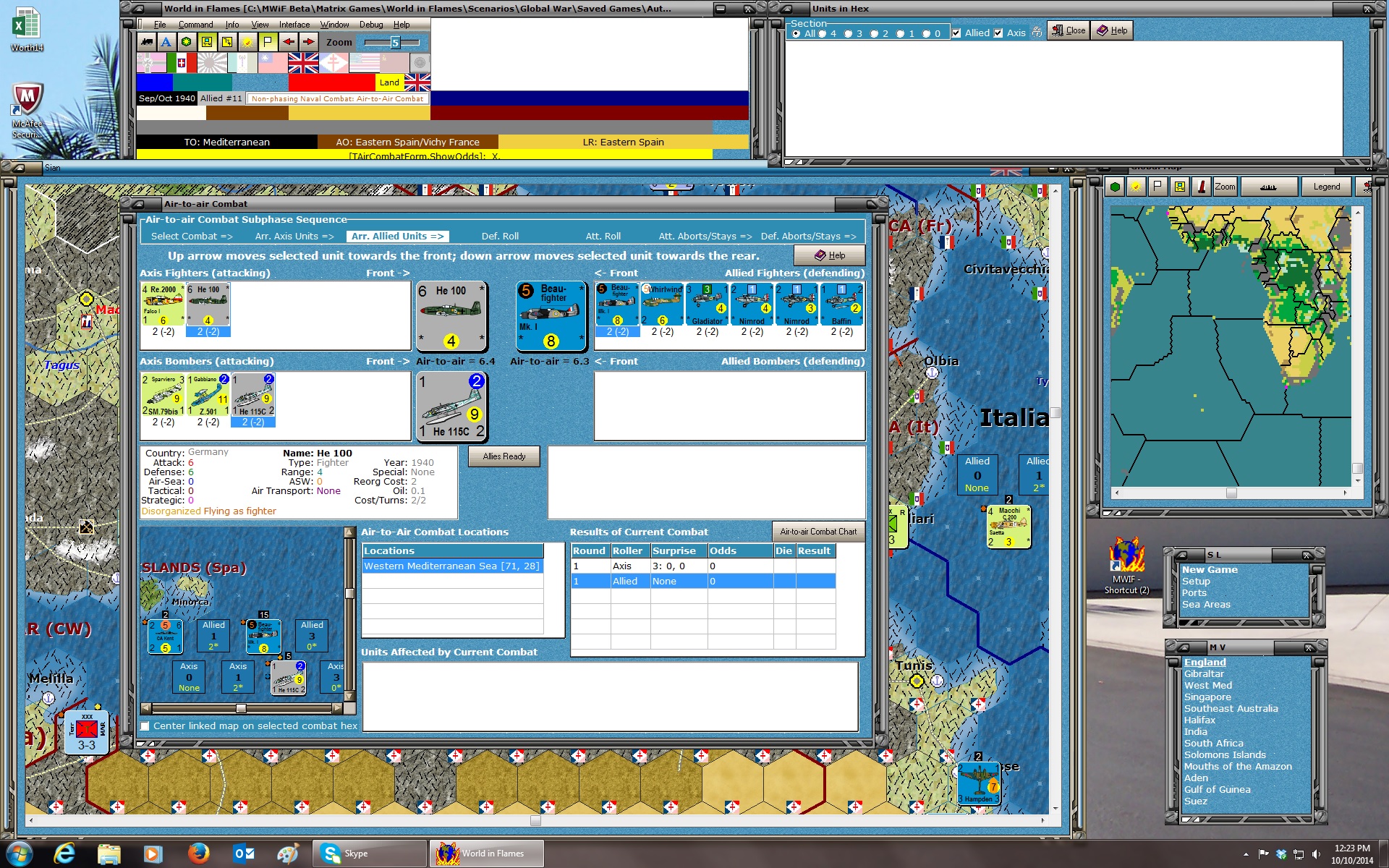Open the Interface menu
The width and height of the screenshot is (1389, 868).
[x=294, y=25]
